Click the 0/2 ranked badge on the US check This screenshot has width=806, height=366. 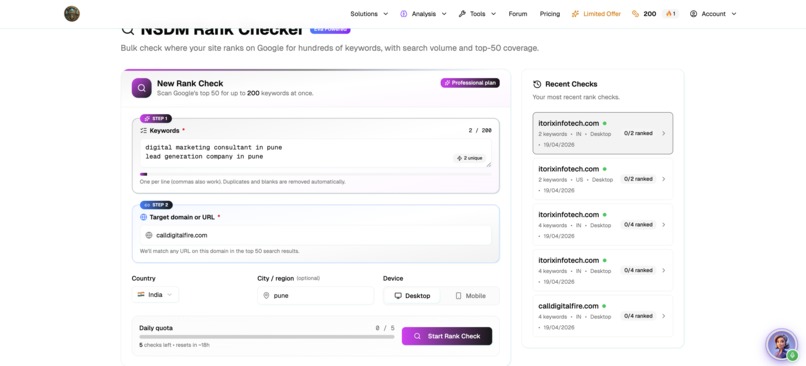(638, 179)
